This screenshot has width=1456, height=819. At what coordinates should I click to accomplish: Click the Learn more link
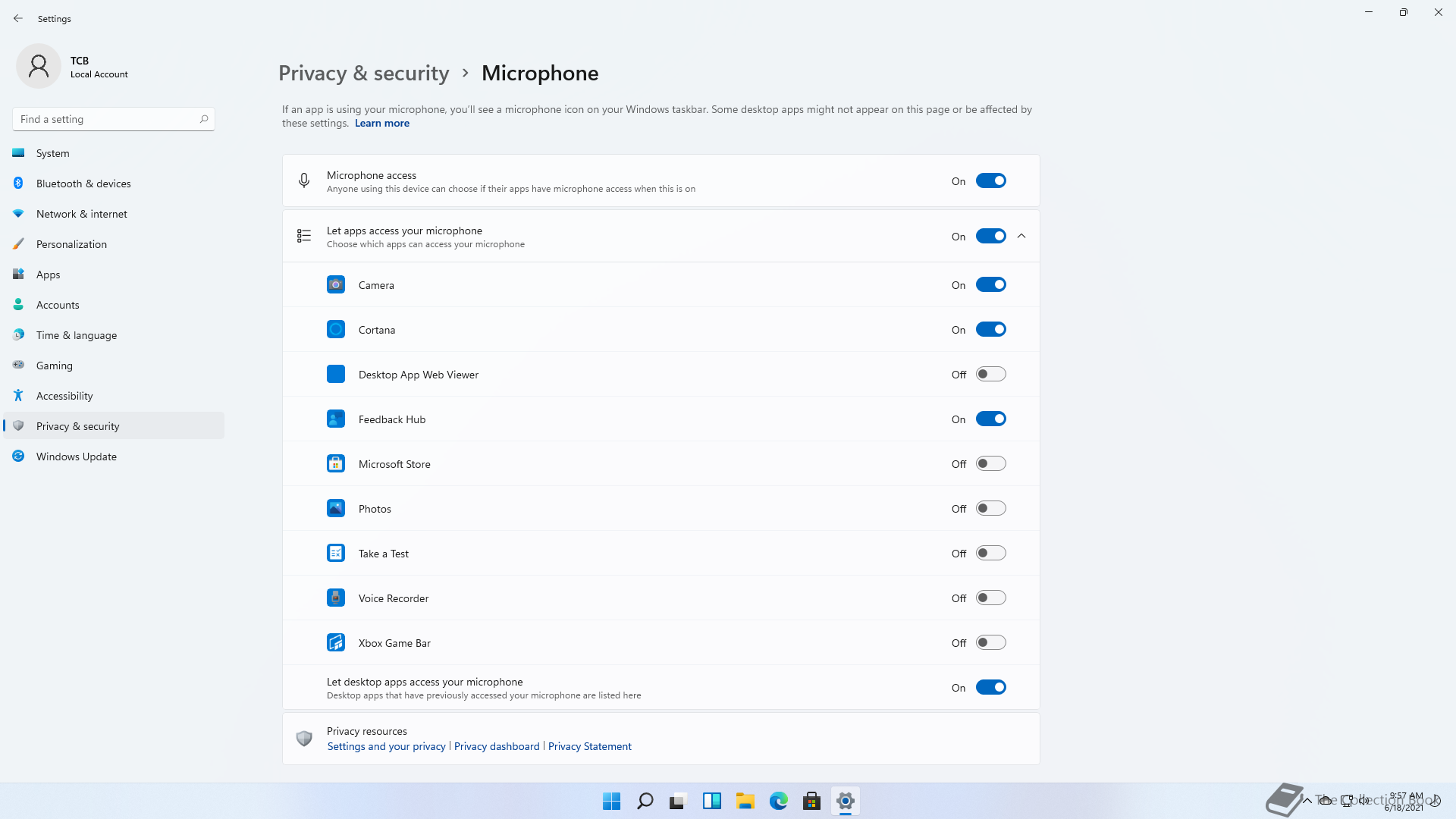tap(382, 123)
